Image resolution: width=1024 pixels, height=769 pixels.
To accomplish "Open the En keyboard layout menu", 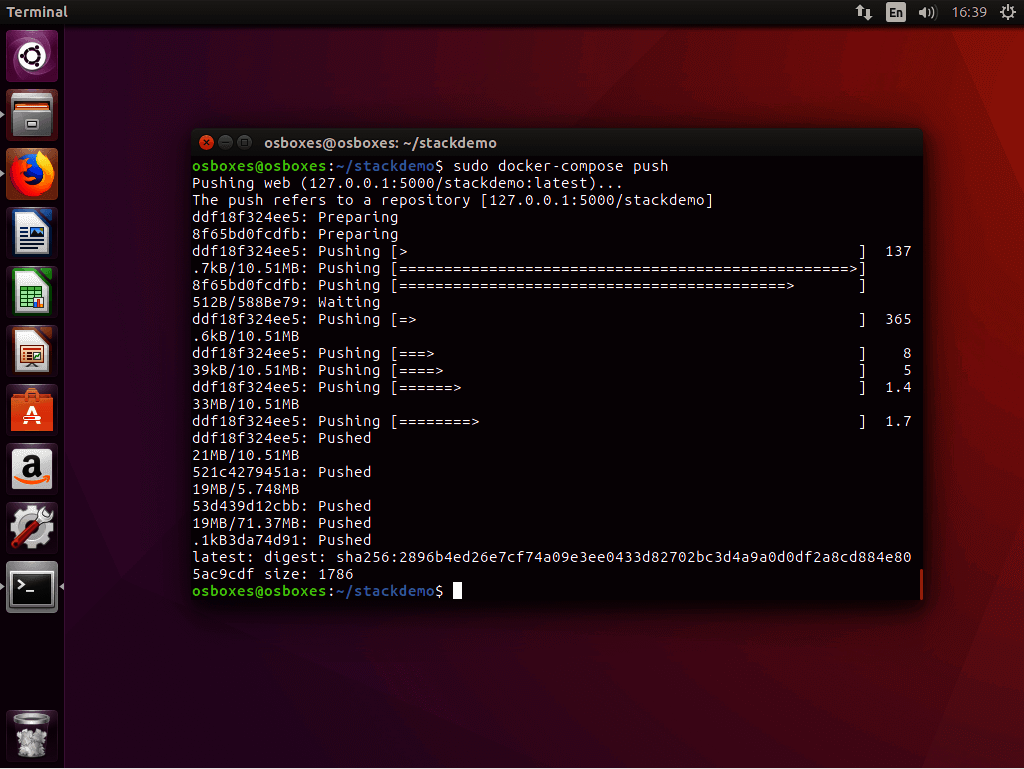I will 895,12.
